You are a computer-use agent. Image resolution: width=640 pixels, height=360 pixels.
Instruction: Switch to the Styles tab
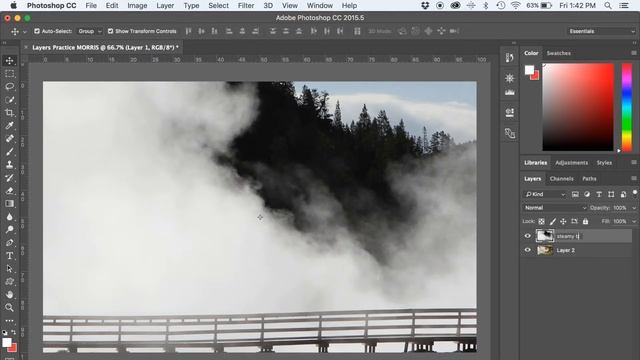point(604,162)
